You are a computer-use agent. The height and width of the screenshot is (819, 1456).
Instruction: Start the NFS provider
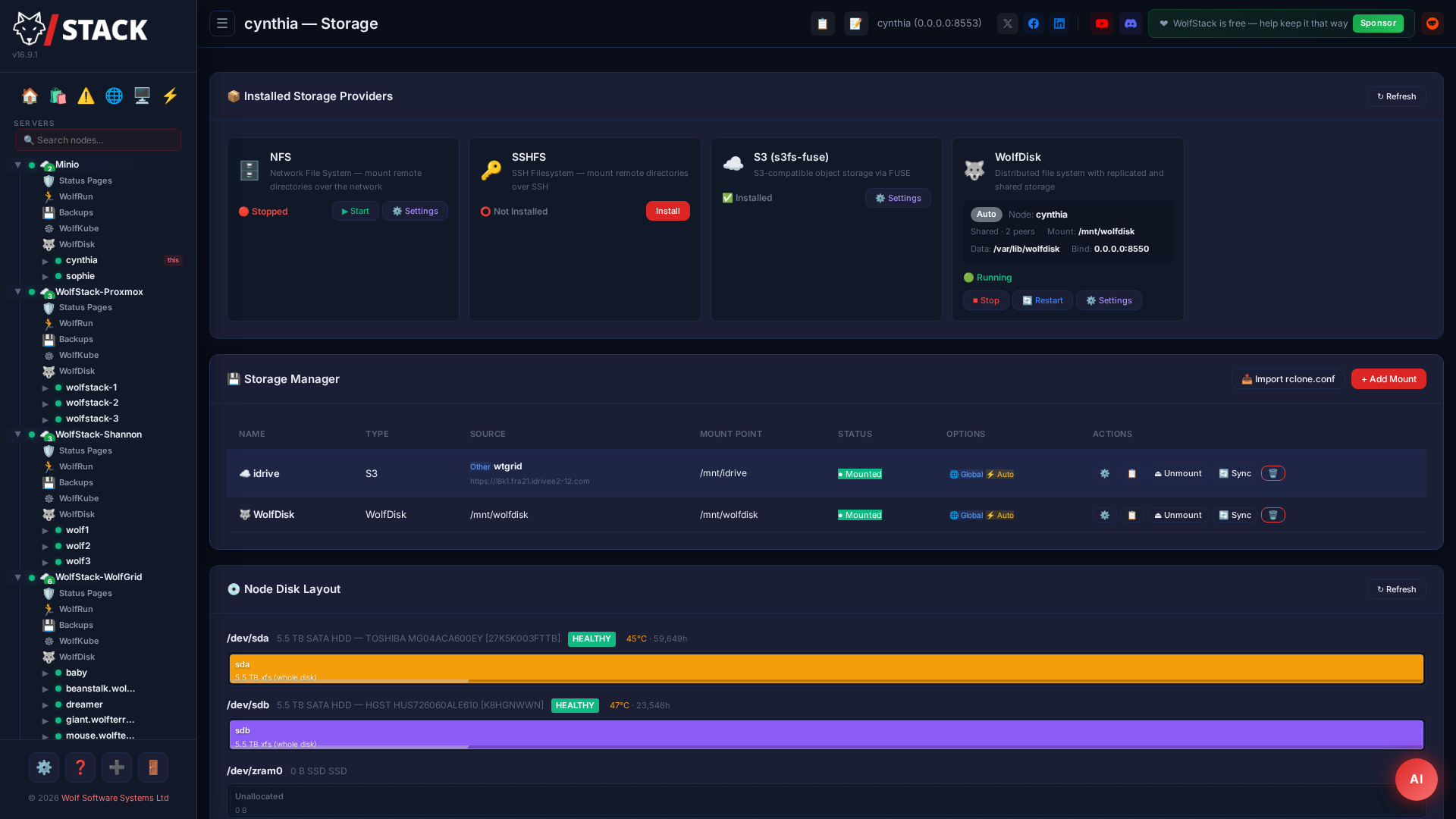(356, 211)
